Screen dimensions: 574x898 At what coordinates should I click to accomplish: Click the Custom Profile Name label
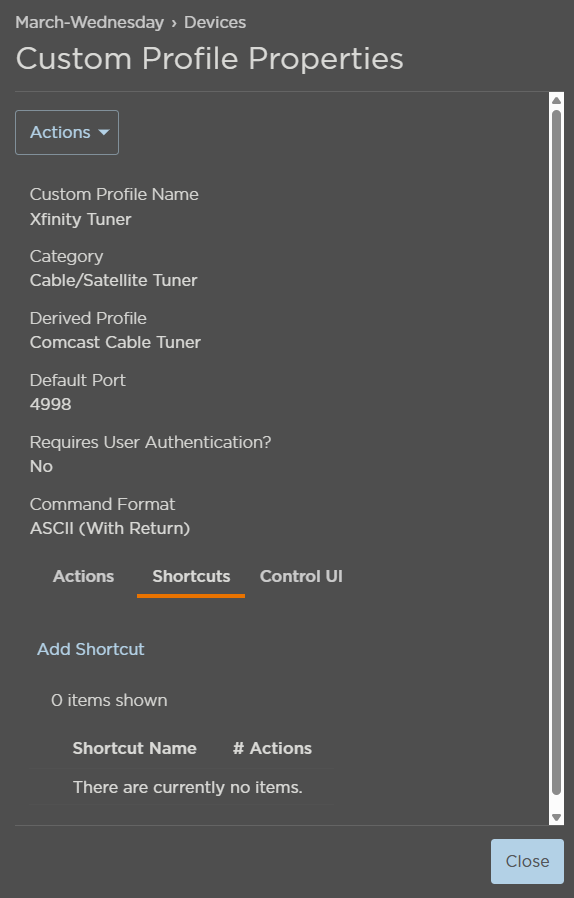pyautogui.click(x=114, y=194)
